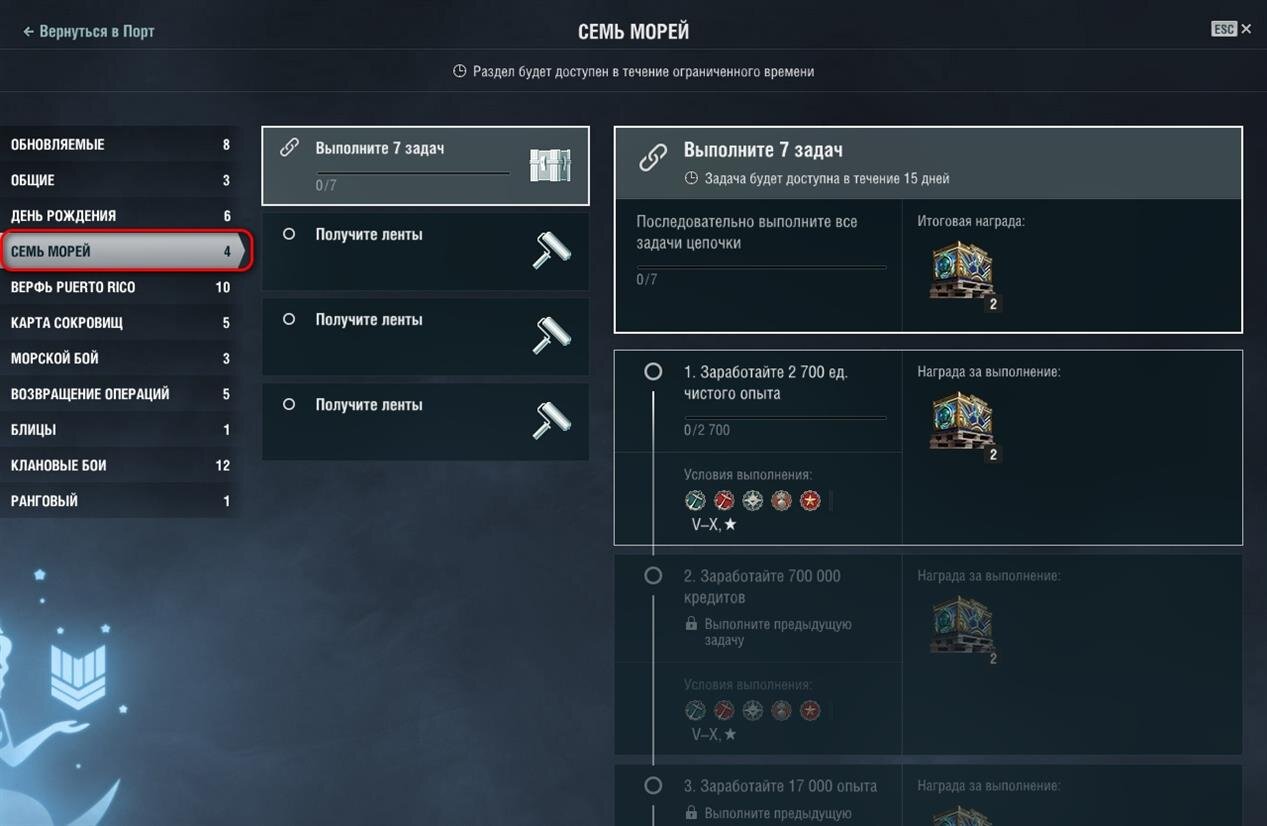Select the circle marker of the last ribbons mission
The image size is (1267, 826).
click(289, 404)
